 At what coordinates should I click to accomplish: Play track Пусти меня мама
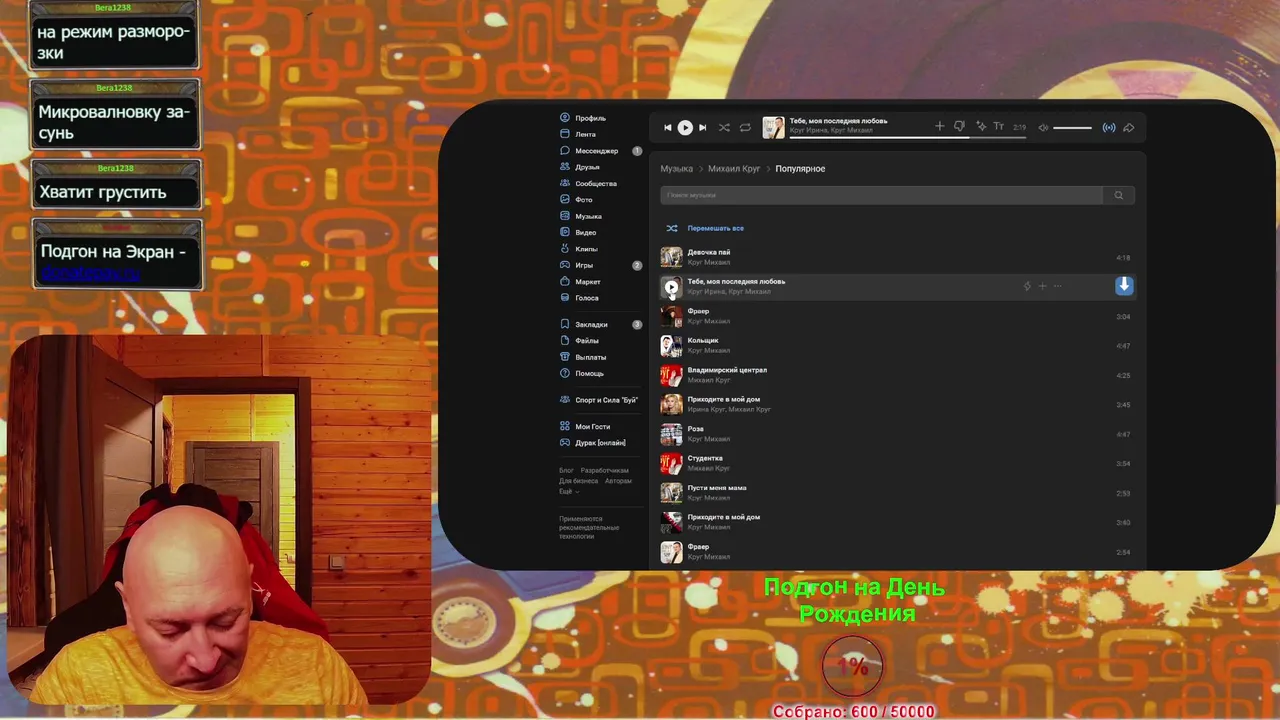tap(897, 493)
